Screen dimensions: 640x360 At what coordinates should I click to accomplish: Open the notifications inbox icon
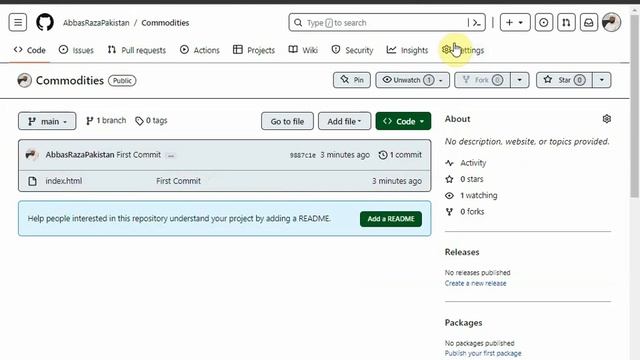point(589,22)
